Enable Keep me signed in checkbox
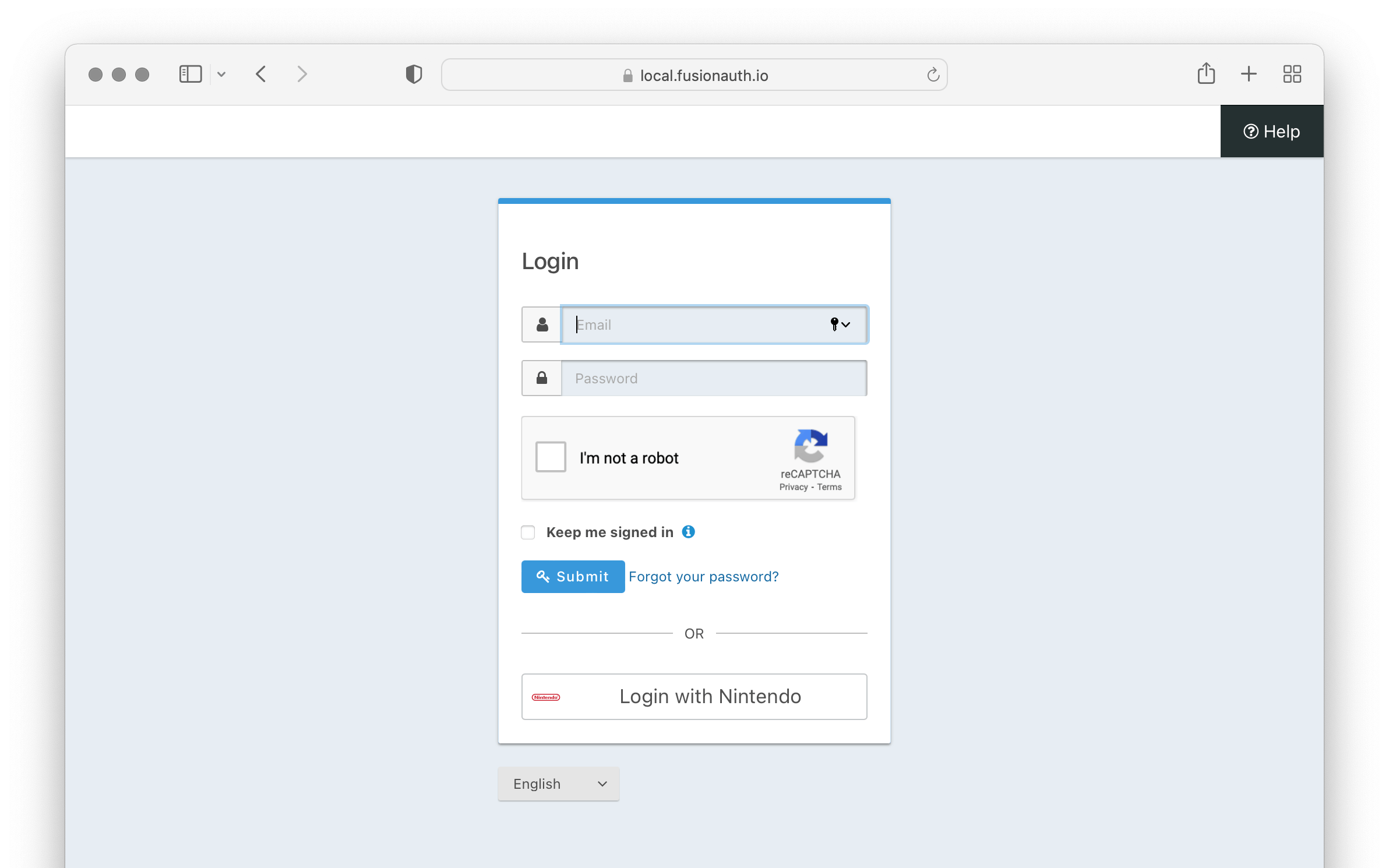Screen dimensions: 1389x868 pyautogui.click(x=528, y=532)
